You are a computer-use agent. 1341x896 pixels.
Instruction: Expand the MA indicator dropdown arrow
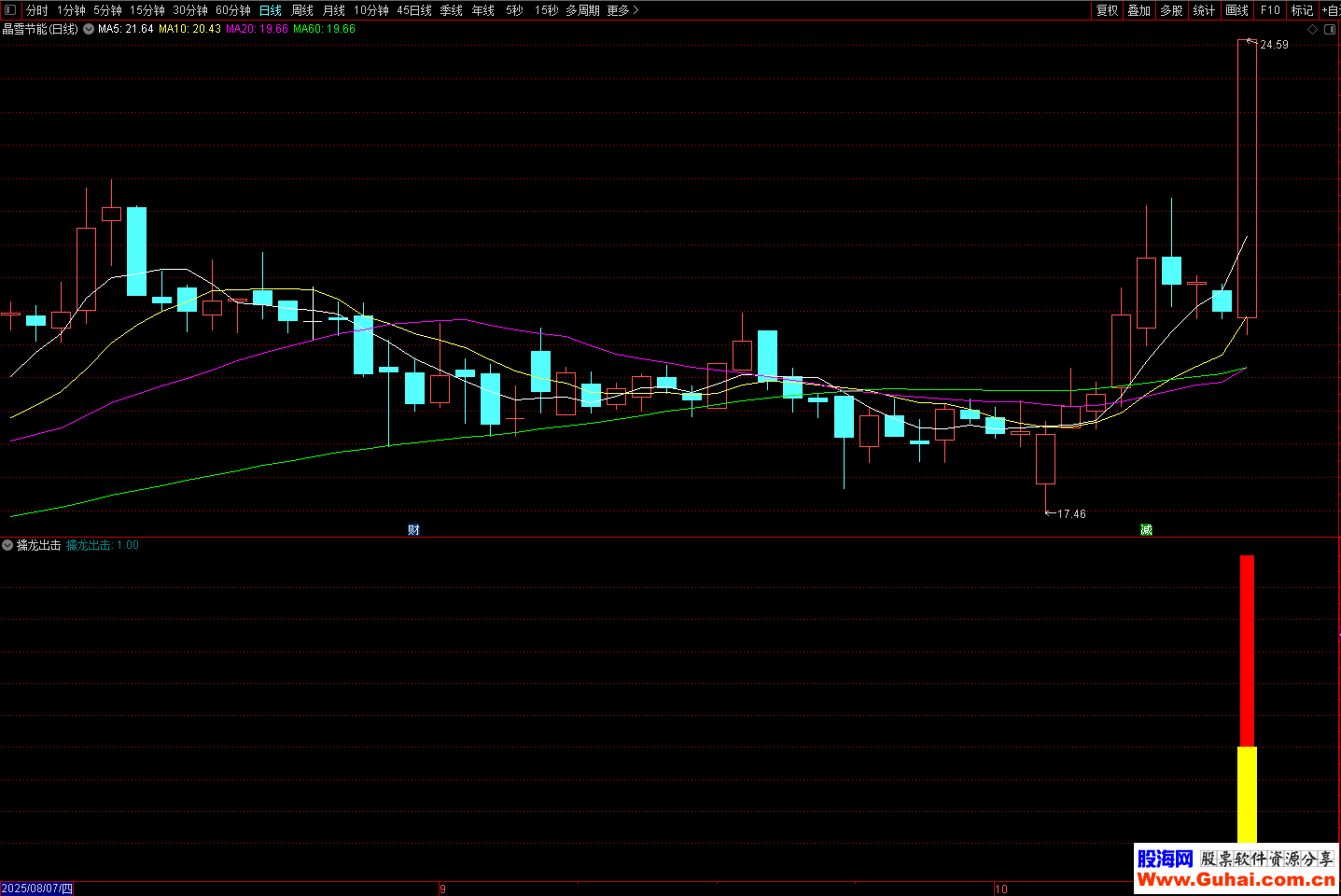pos(89,30)
